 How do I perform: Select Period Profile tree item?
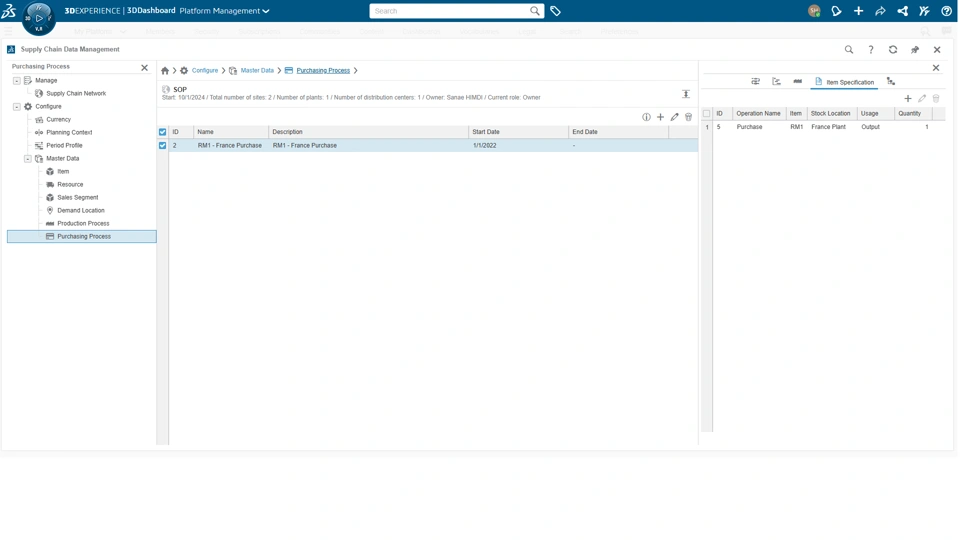click(64, 146)
